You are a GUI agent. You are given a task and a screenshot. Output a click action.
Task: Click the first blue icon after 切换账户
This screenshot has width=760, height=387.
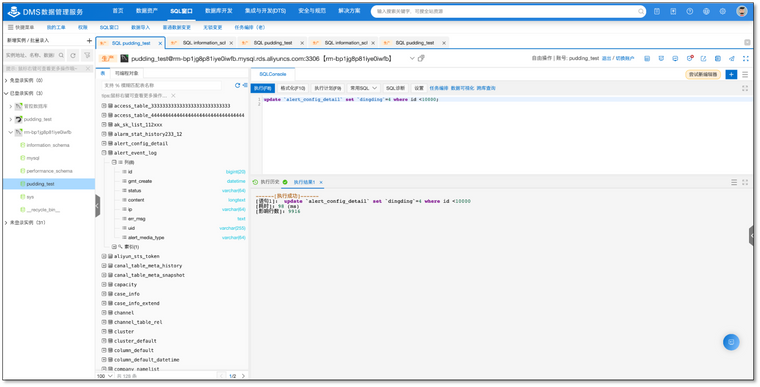647,58
